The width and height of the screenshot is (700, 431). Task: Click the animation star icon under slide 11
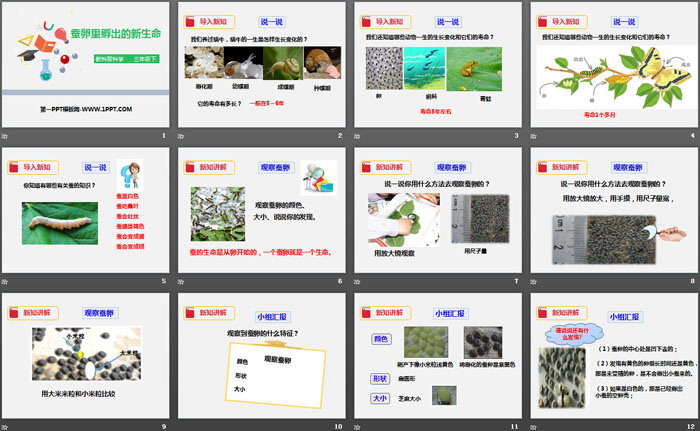click(x=357, y=427)
